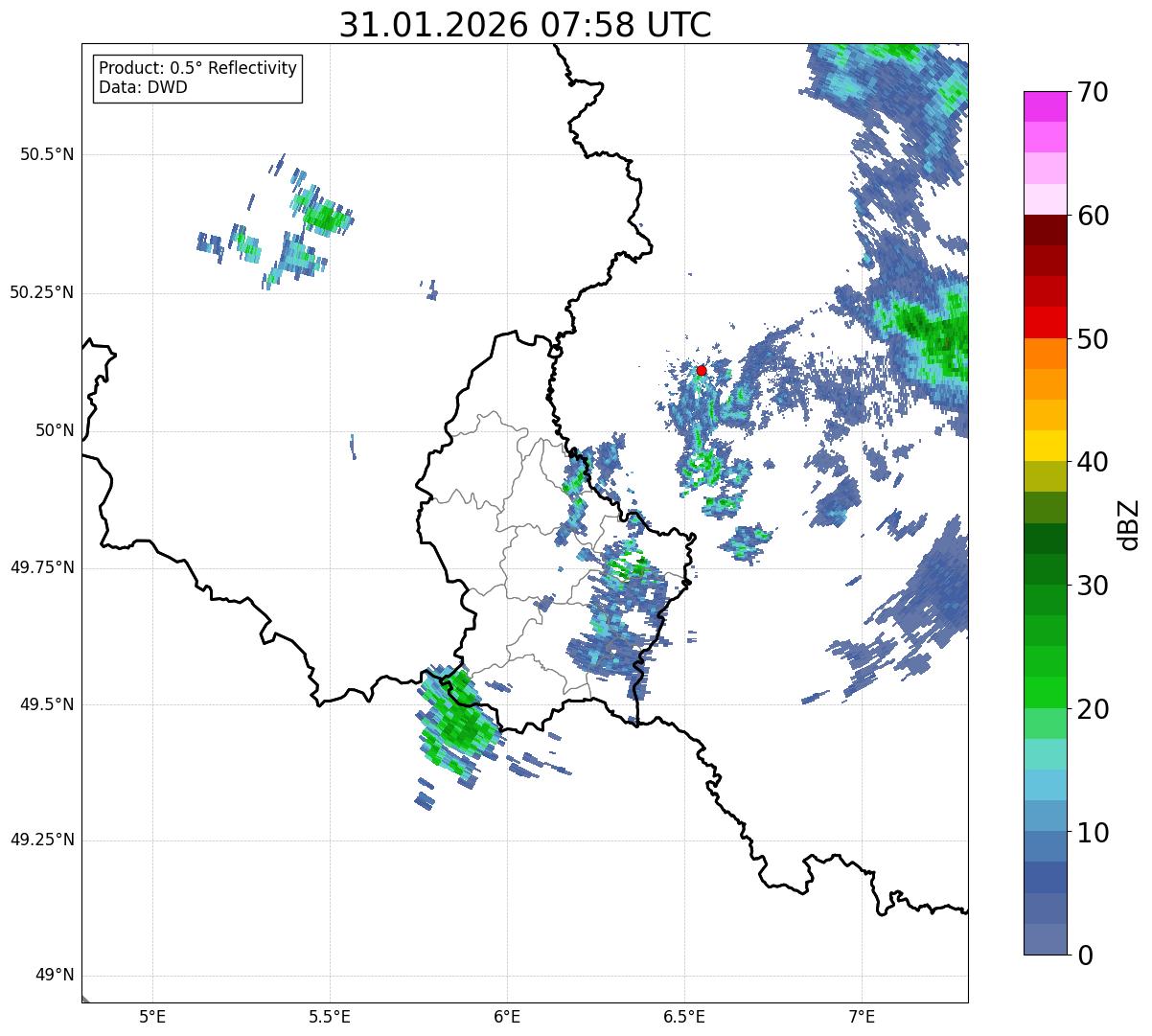Click the bright red 50 dBZ colorbar band
The width and height of the screenshot is (1152, 1036).
[x=1045, y=322]
